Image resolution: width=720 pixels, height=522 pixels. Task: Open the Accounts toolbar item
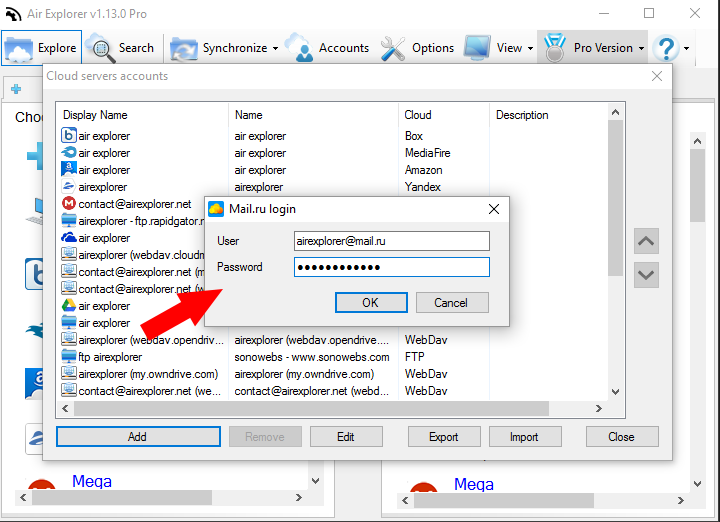327,48
